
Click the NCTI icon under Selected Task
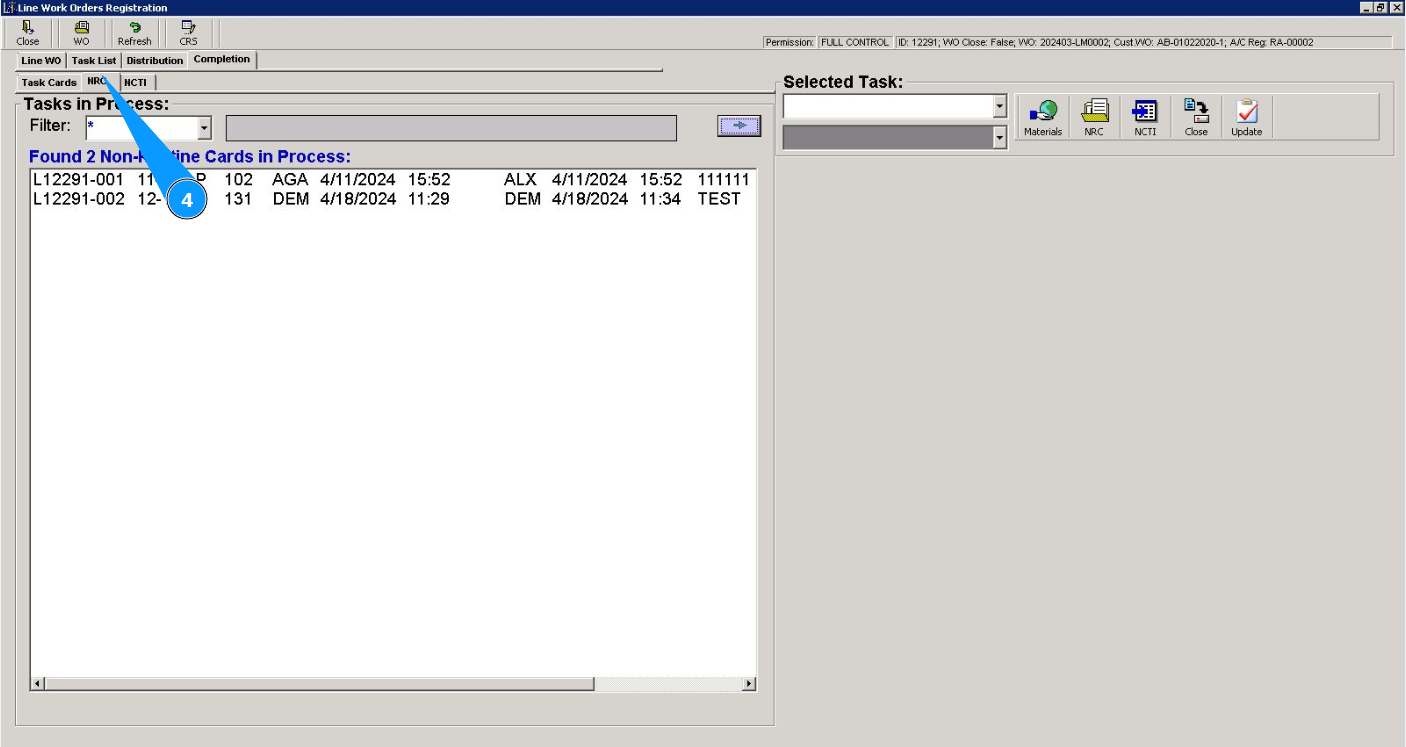(1145, 118)
